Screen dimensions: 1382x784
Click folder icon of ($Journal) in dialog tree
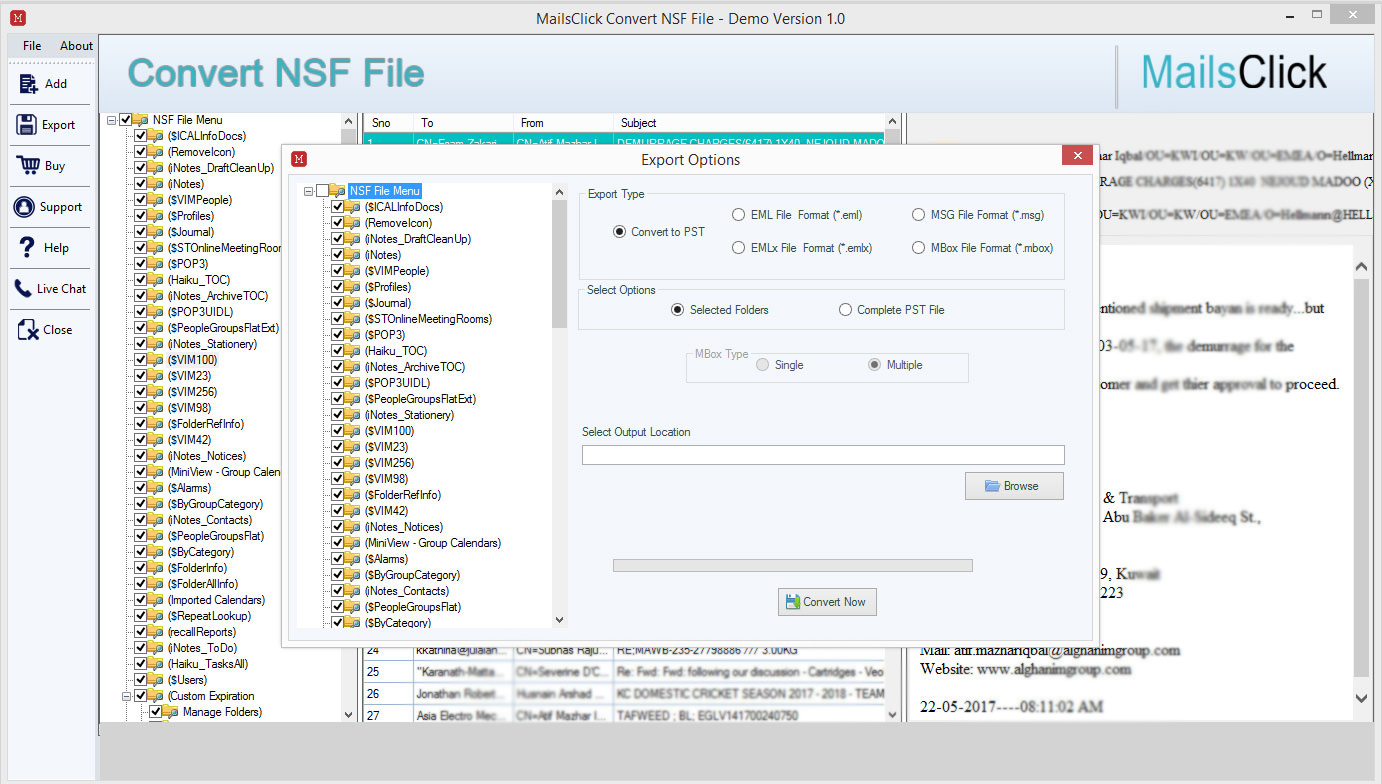click(x=353, y=303)
